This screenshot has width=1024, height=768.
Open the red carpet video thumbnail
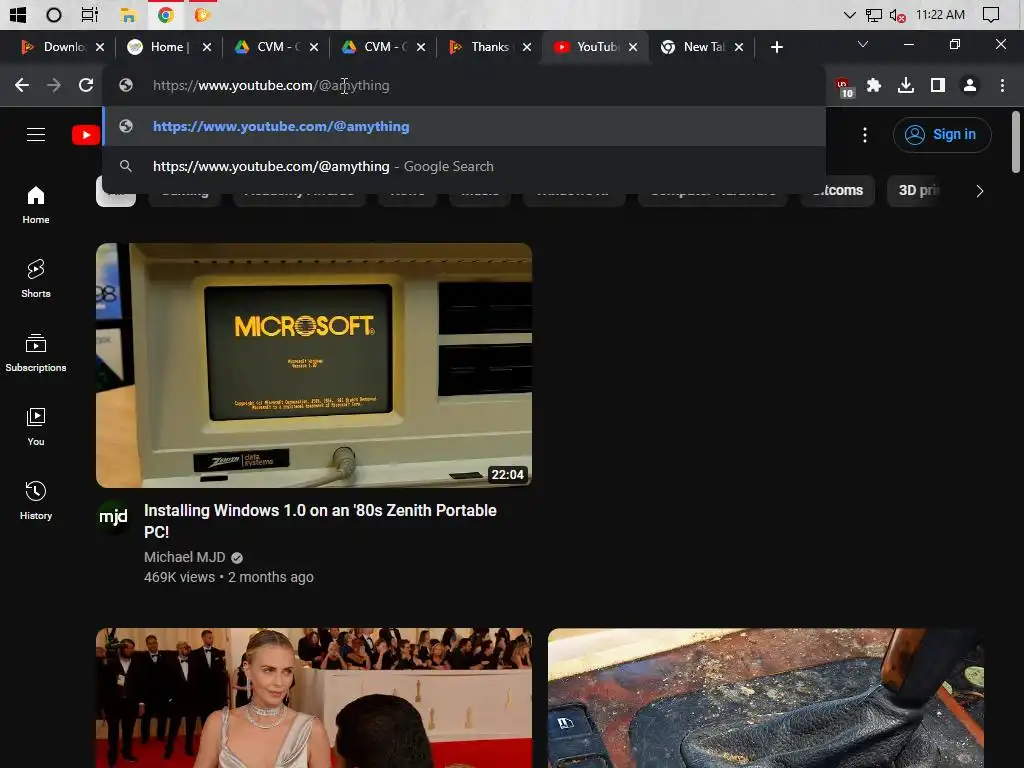point(314,698)
